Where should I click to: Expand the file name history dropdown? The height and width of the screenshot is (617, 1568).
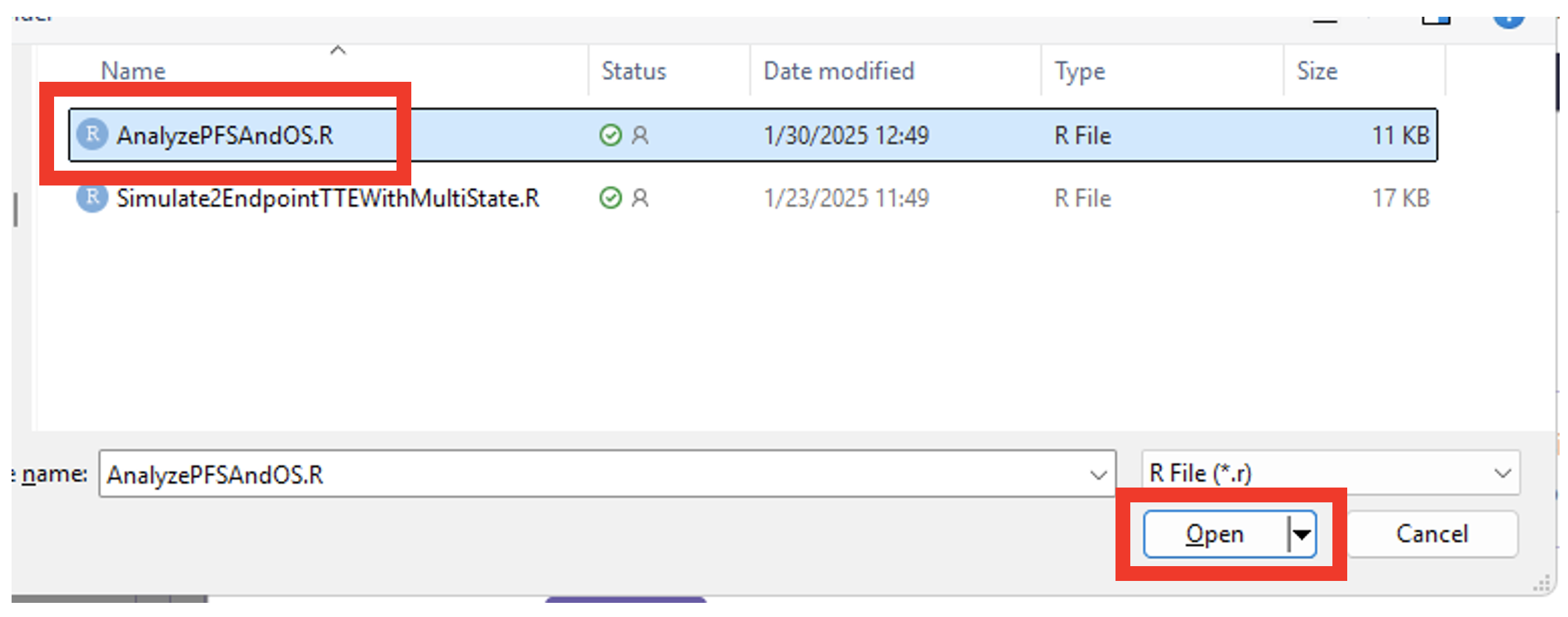click(x=1098, y=475)
